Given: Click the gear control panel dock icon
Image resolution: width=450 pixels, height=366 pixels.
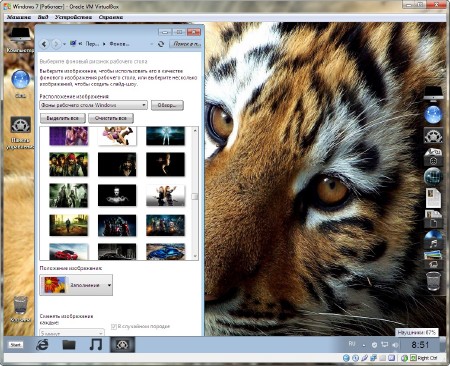Looking at the screenshot, I should point(433,136).
